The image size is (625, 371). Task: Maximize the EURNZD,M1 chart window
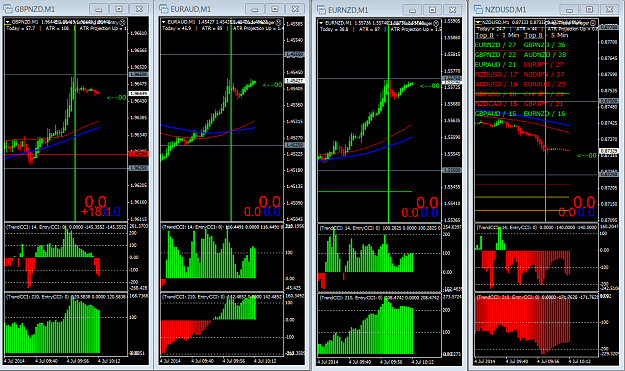pyautogui.click(x=432, y=10)
